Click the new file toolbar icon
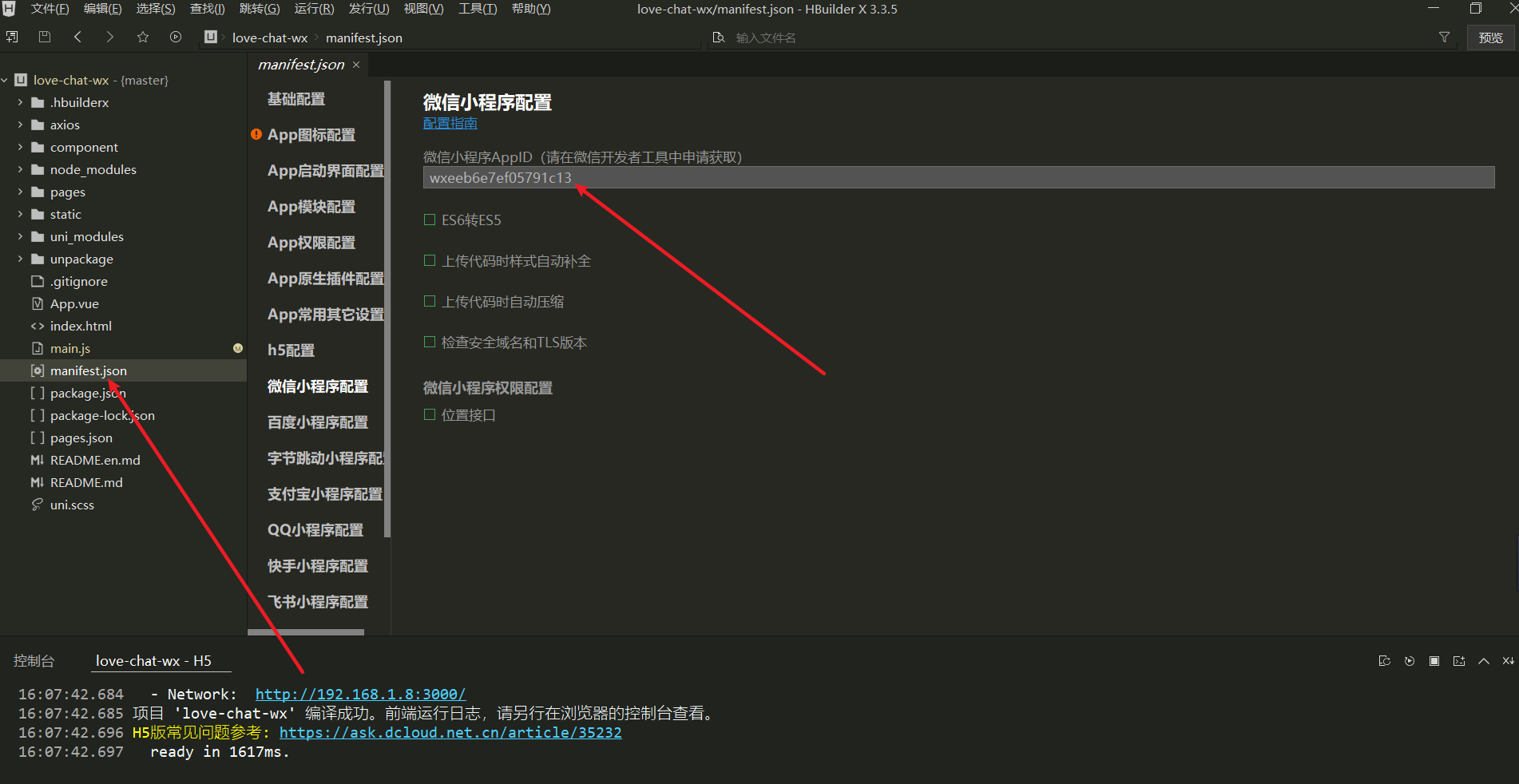The width and height of the screenshot is (1519, 784). click(12, 37)
